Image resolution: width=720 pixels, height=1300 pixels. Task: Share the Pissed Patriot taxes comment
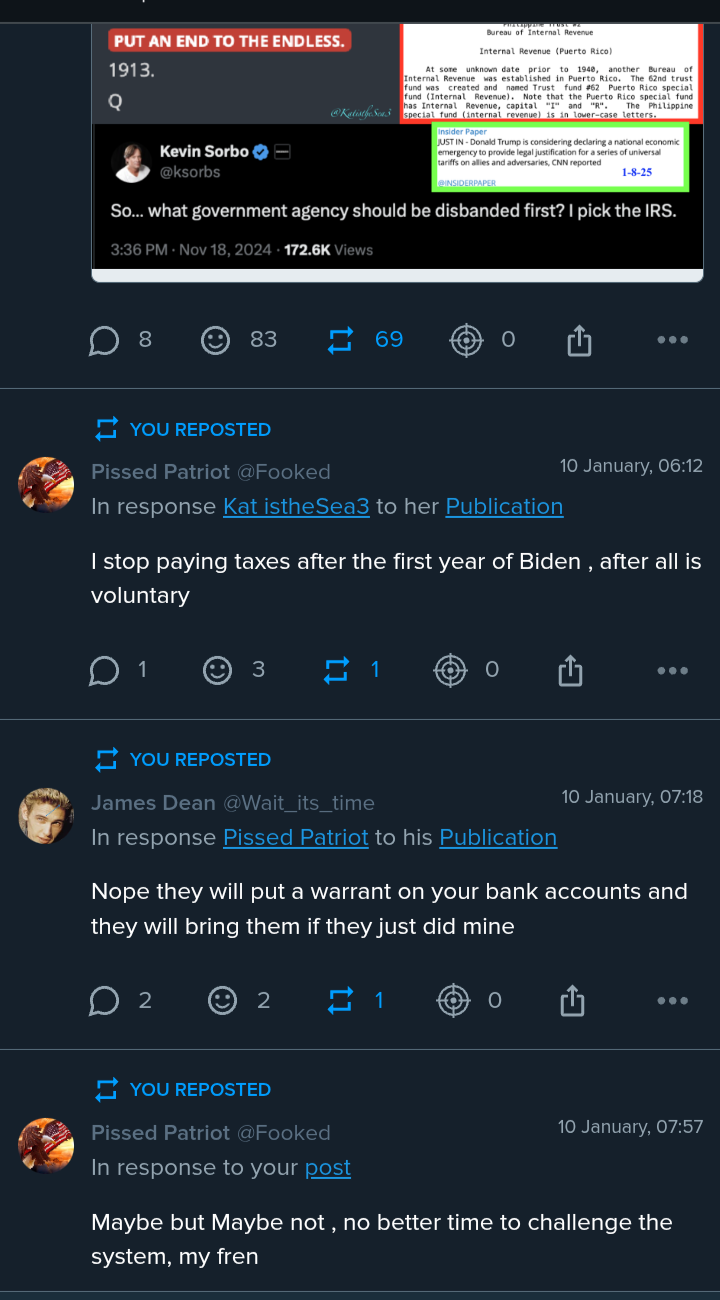570,671
